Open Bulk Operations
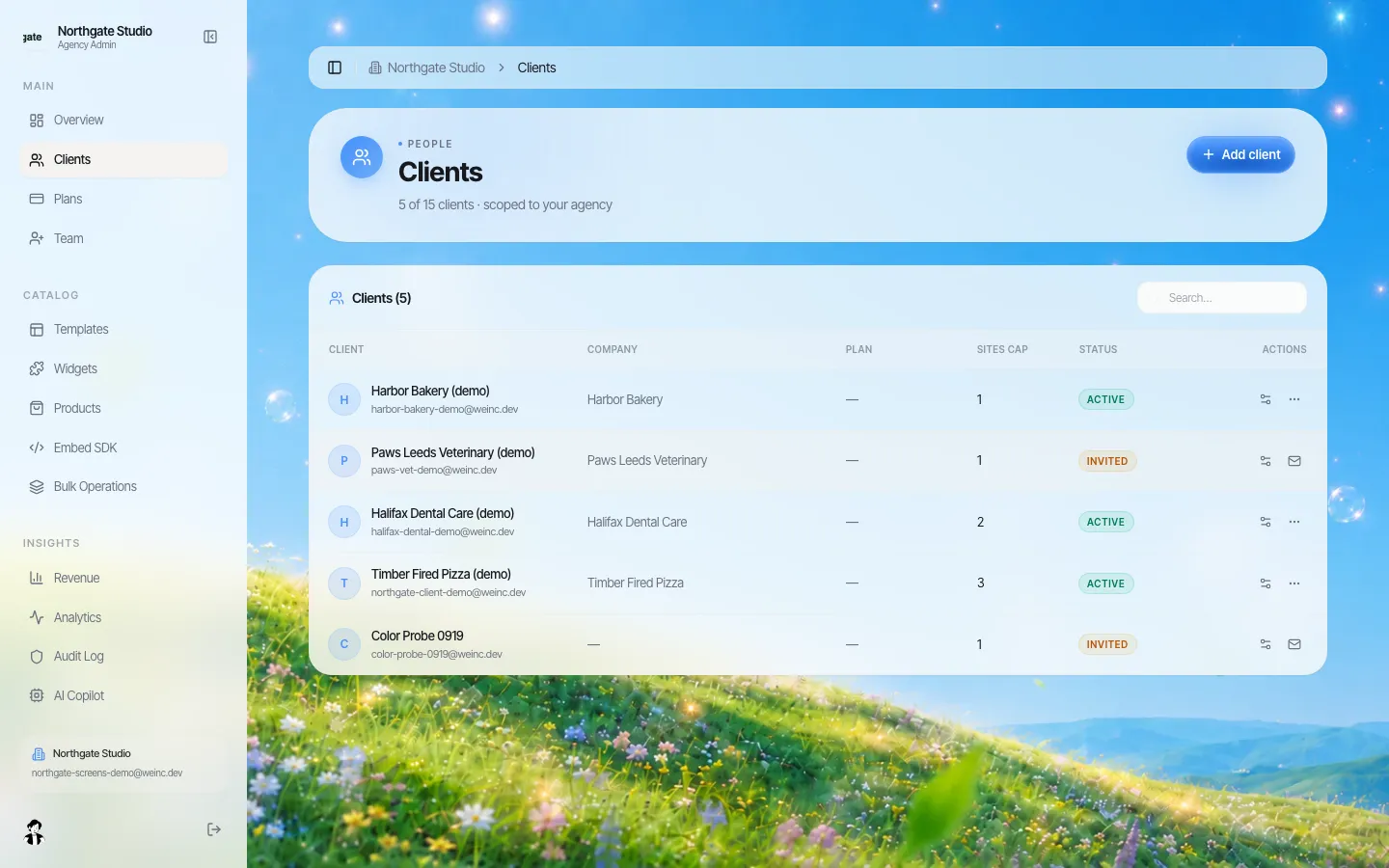Viewport: 1389px width, 868px height. [x=123, y=487]
